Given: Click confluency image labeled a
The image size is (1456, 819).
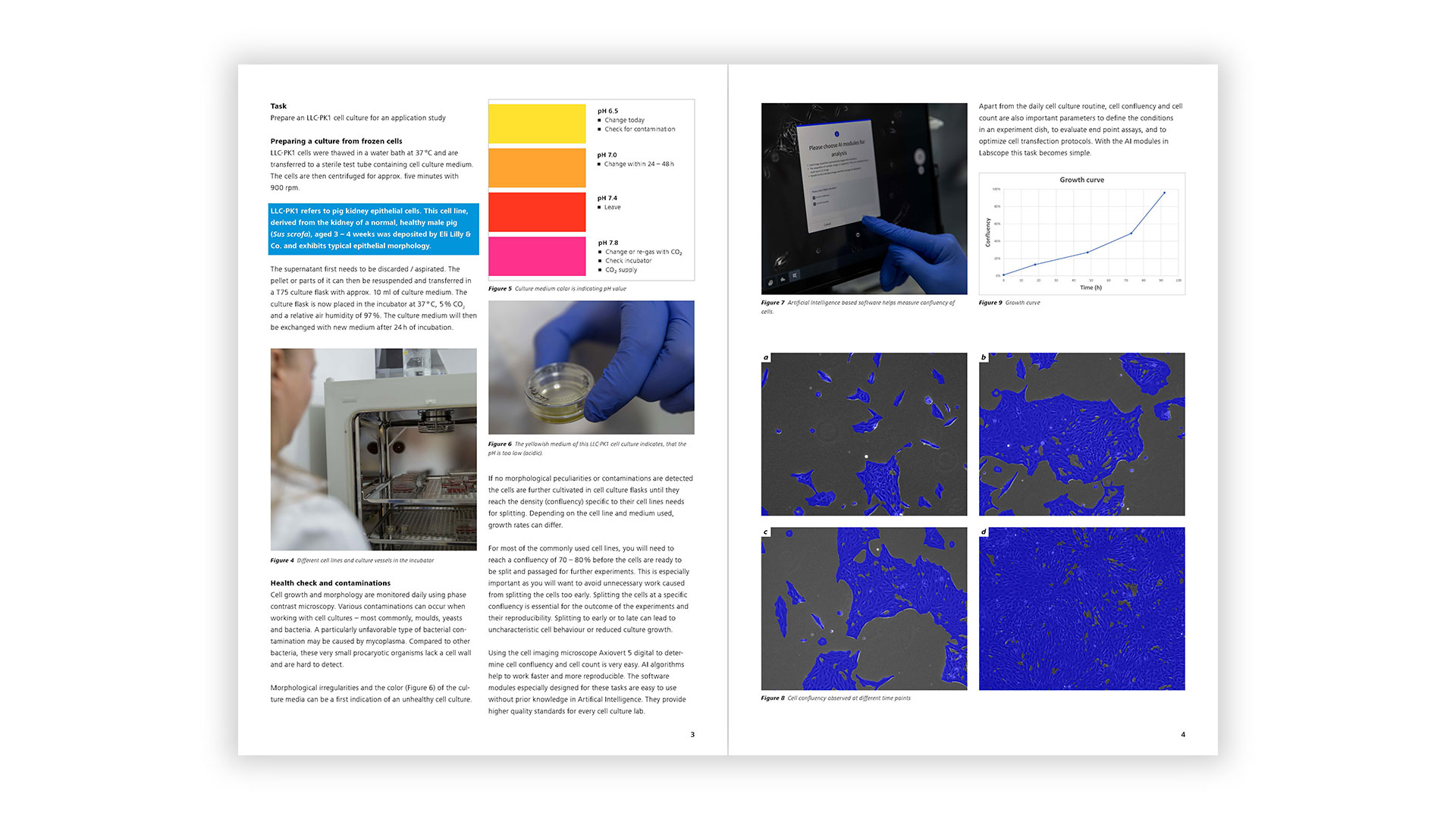Looking at the screenshot, I should [864, 434].
